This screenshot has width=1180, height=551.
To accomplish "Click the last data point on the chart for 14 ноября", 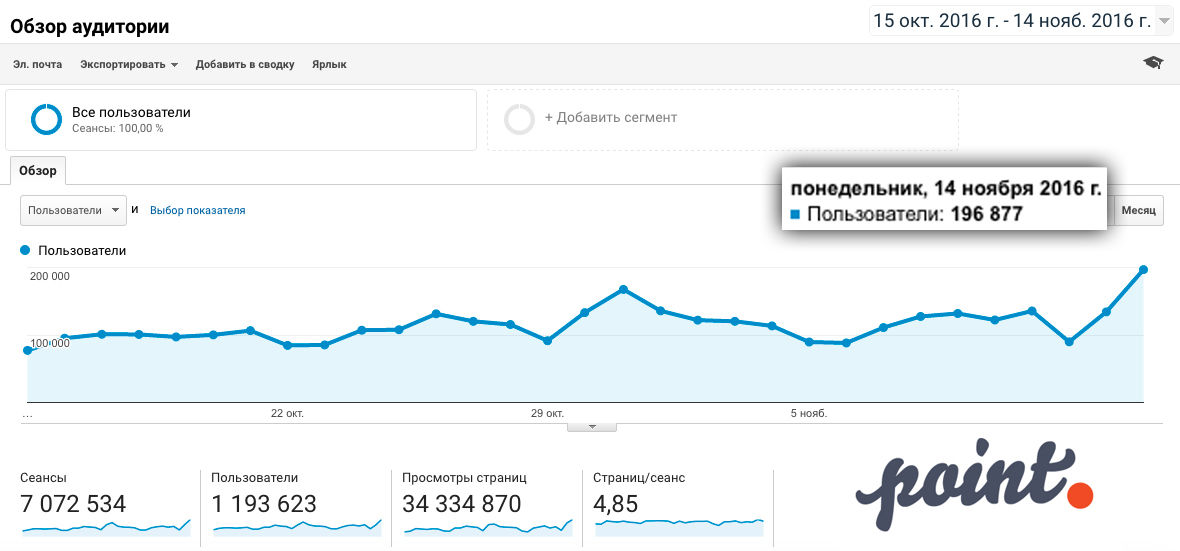I will pos(1143,269).
